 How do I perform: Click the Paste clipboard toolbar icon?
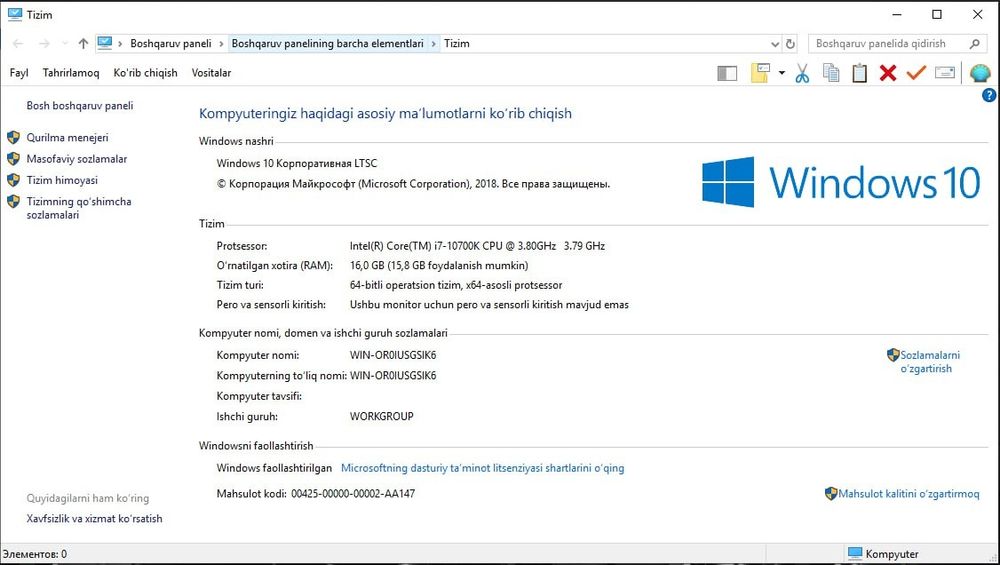[x=860, y=73]
